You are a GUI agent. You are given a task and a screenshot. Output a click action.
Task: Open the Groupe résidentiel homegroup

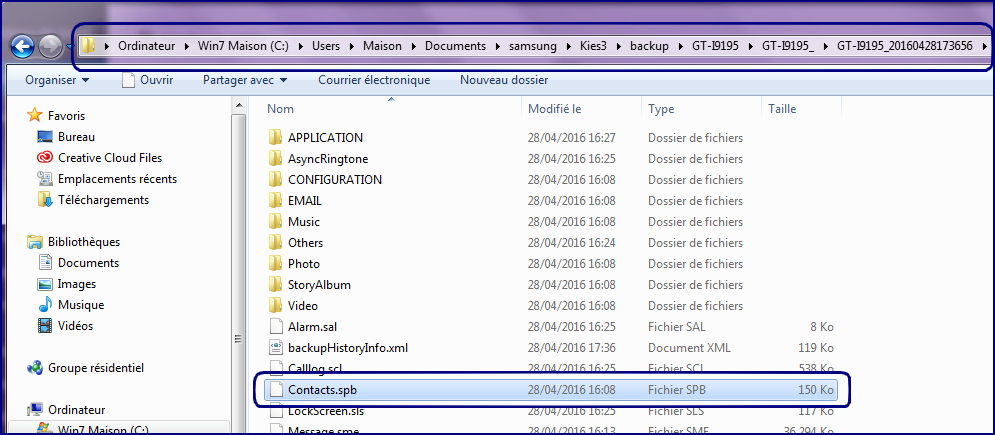pyautogui.click(x=96, y=368)
